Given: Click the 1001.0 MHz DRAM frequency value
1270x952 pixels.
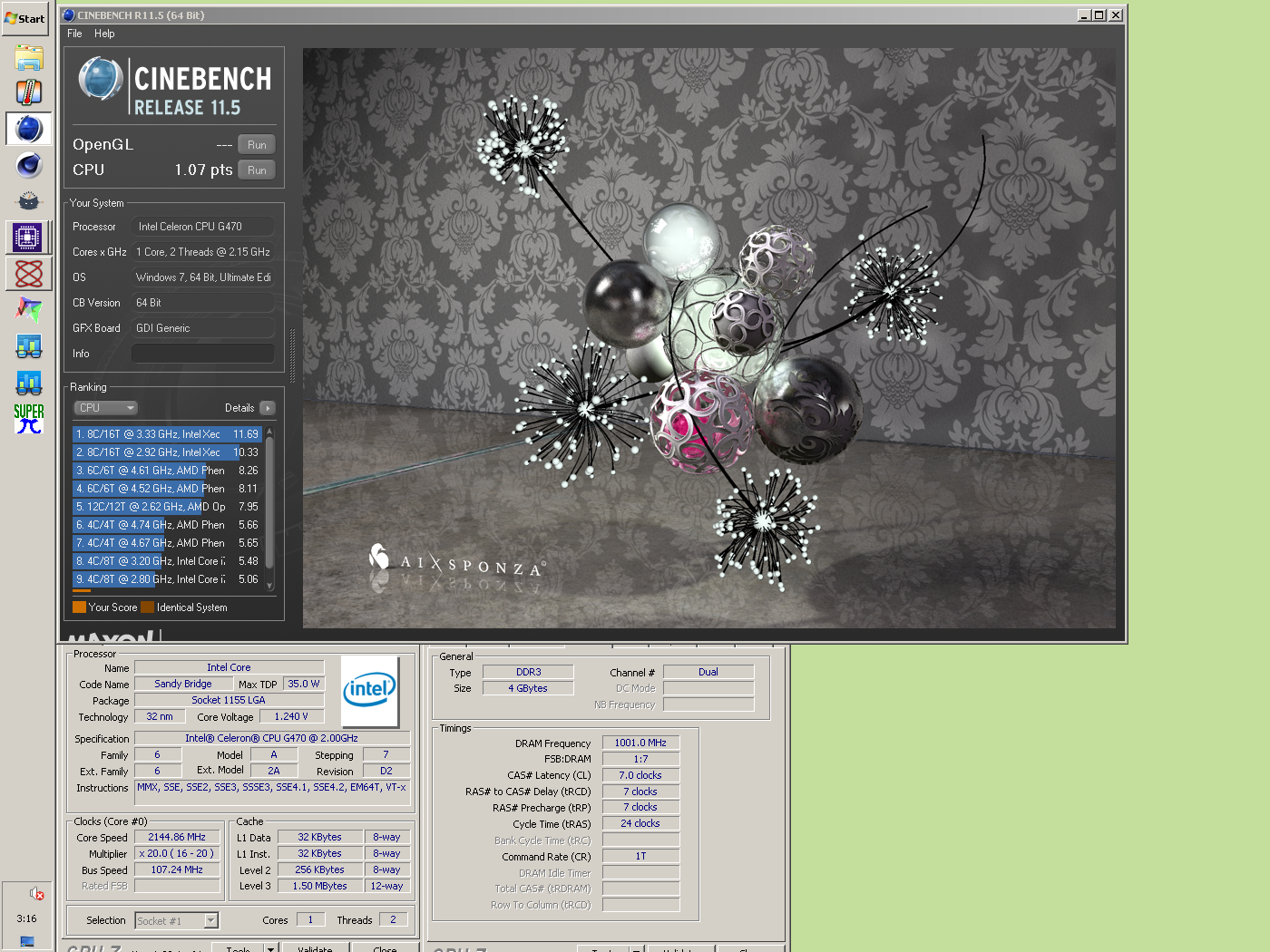Looking at the screenshot, I should coord(640,743).
